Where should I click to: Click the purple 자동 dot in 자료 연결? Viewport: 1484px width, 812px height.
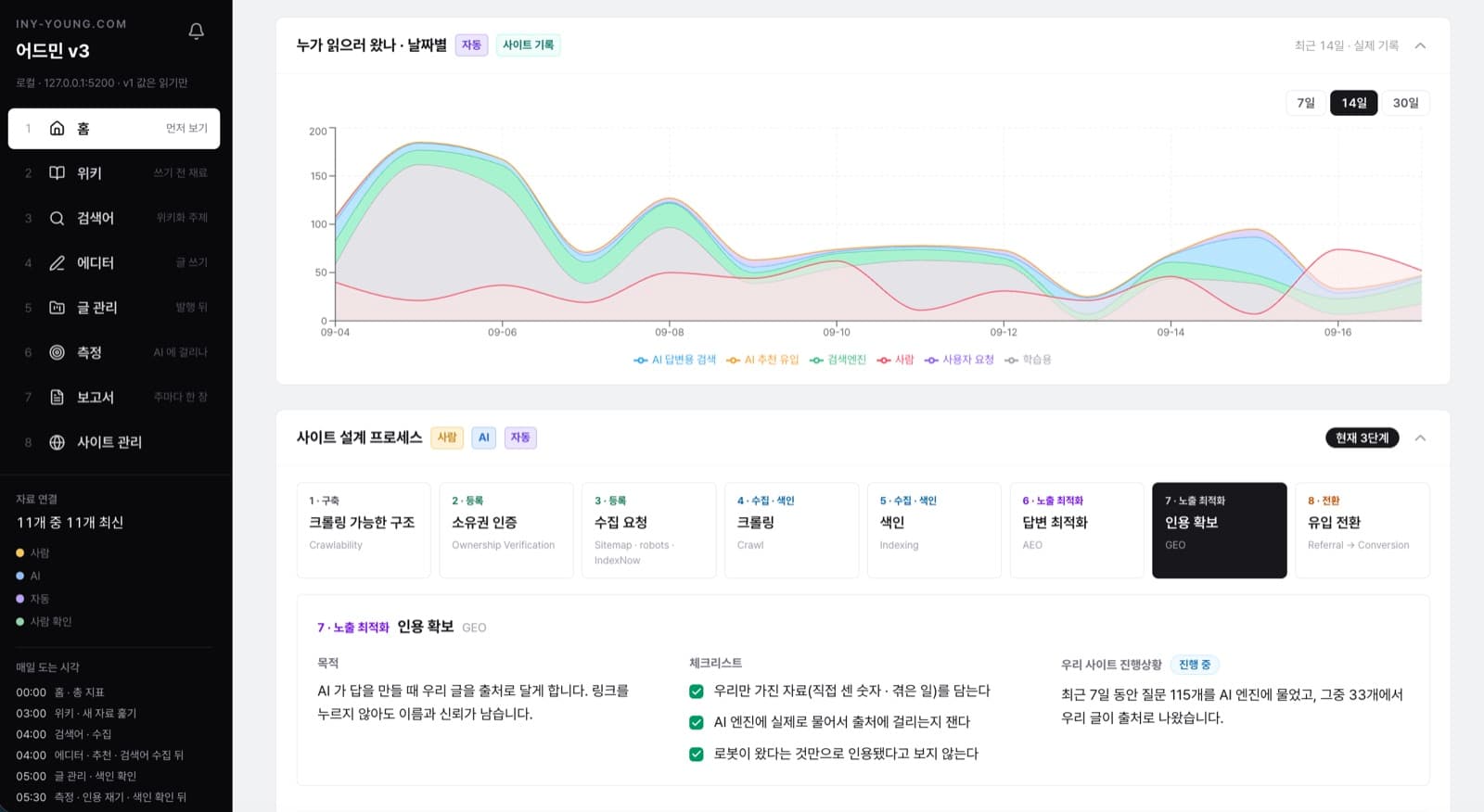tap(19, 599)
